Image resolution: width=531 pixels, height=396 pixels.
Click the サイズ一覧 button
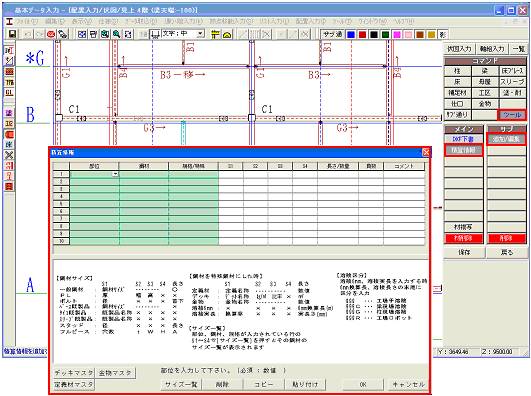point(181,384)
